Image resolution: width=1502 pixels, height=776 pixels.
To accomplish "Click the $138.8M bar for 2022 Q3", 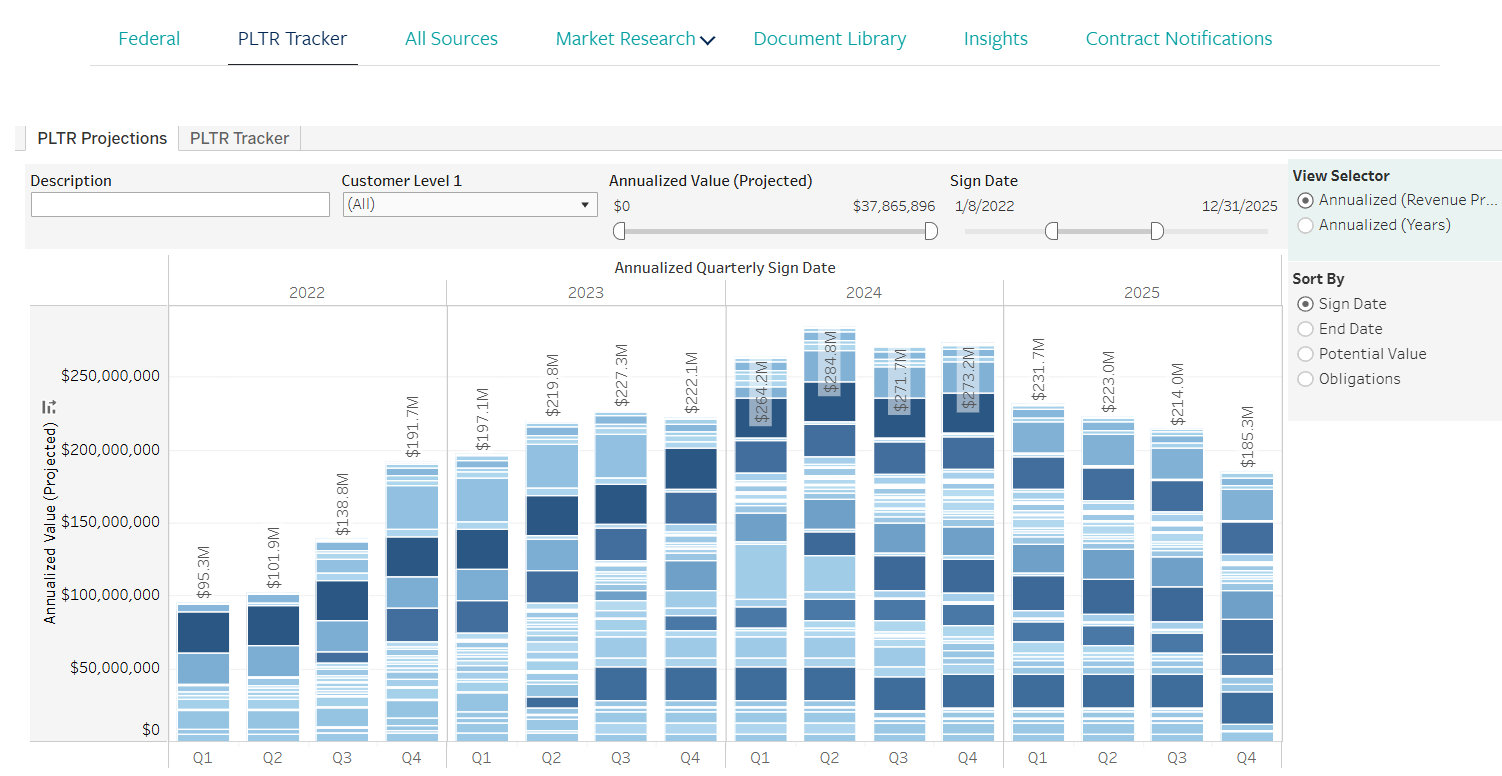I will (x=342, y=641).
